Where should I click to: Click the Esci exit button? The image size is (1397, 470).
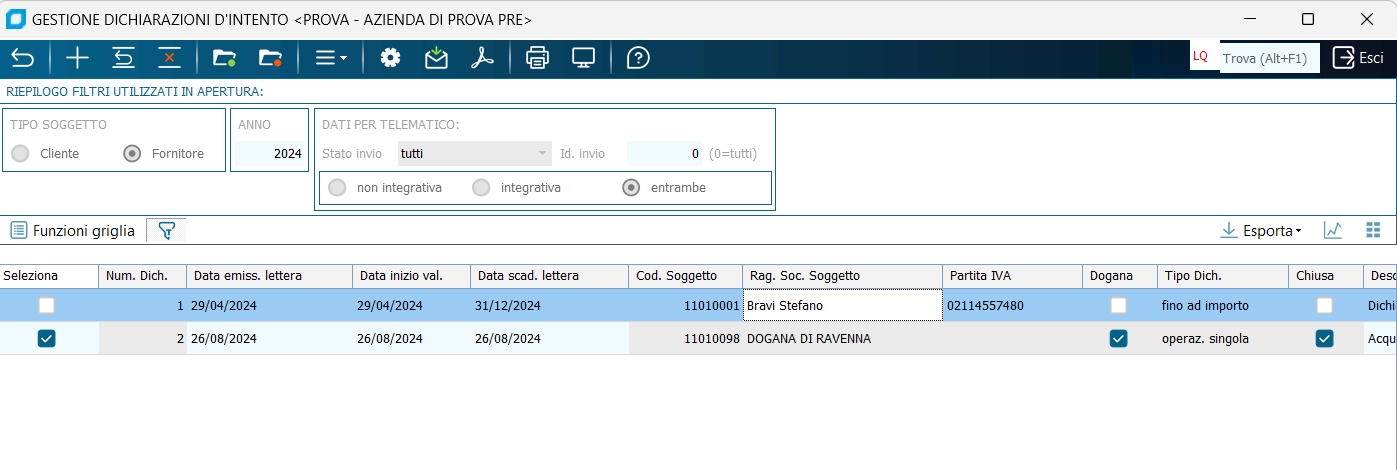(x=1358, y=58)
